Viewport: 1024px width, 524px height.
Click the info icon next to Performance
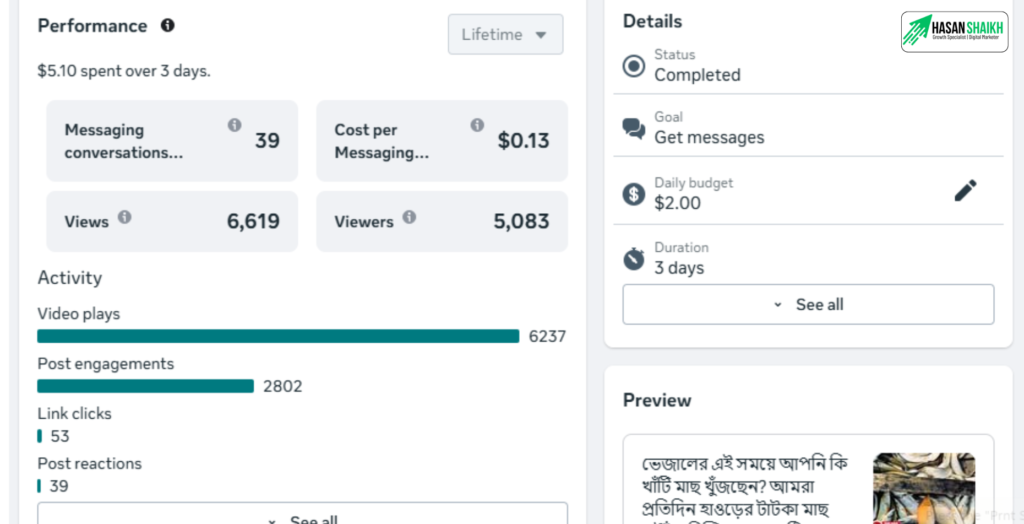click(x=168, y=25)
